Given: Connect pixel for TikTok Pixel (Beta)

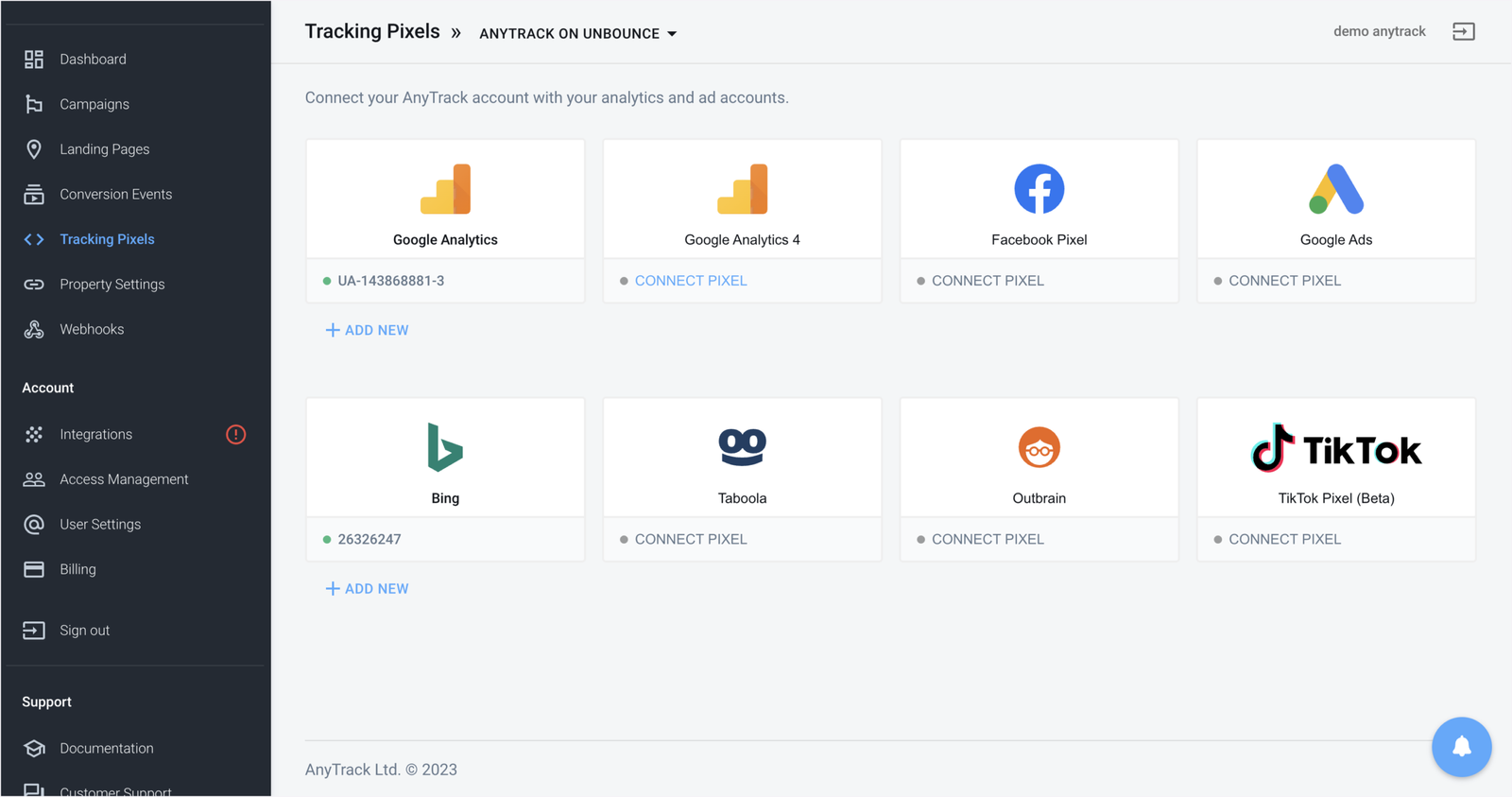Looking at the screenshot, I should pos(1284,539).
